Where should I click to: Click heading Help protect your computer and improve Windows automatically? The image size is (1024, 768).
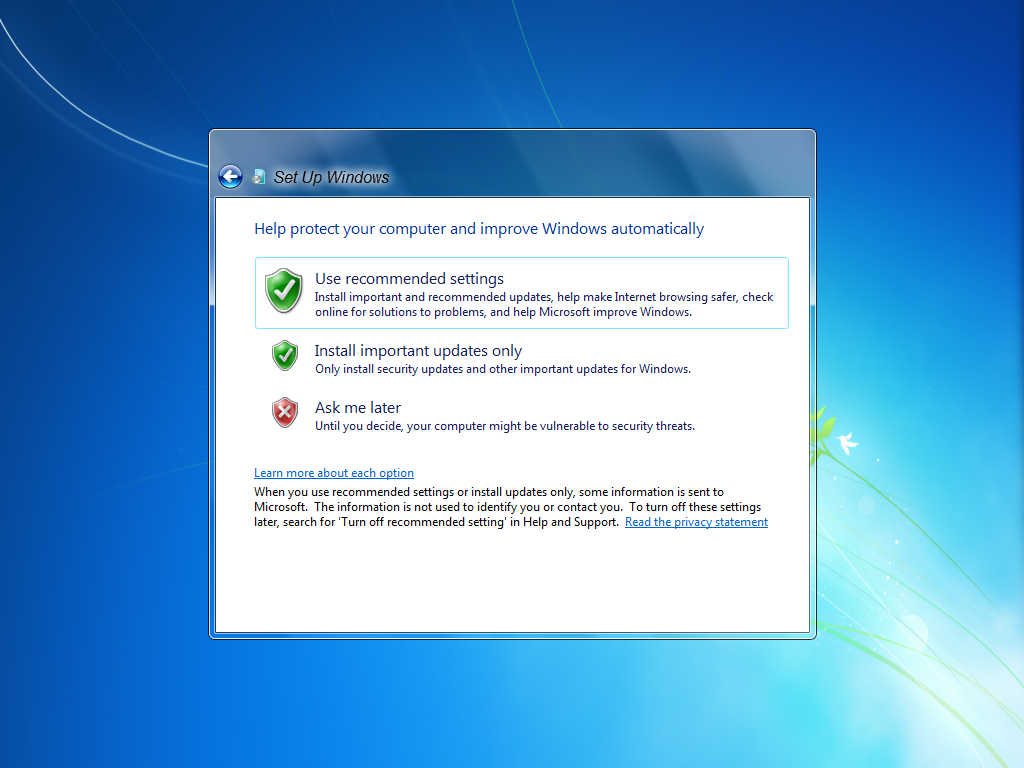pyautogui.click(x=479, y=229)
